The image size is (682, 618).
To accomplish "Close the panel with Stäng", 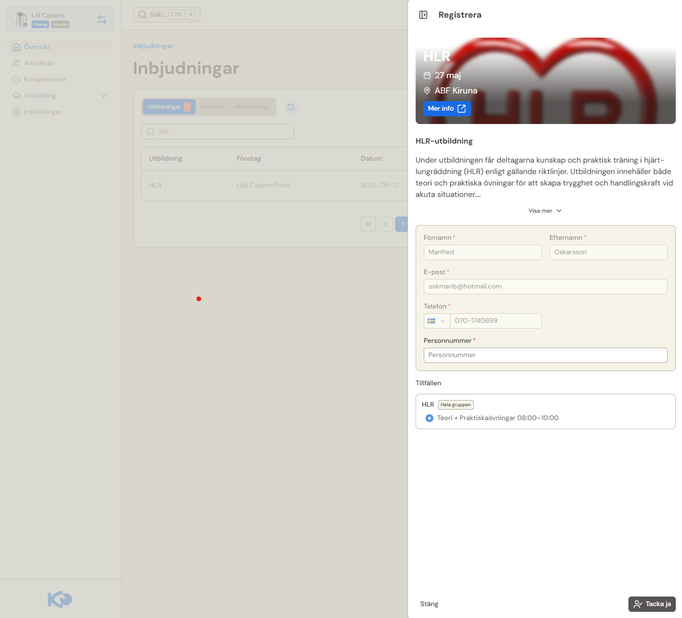I will [429, 604].
